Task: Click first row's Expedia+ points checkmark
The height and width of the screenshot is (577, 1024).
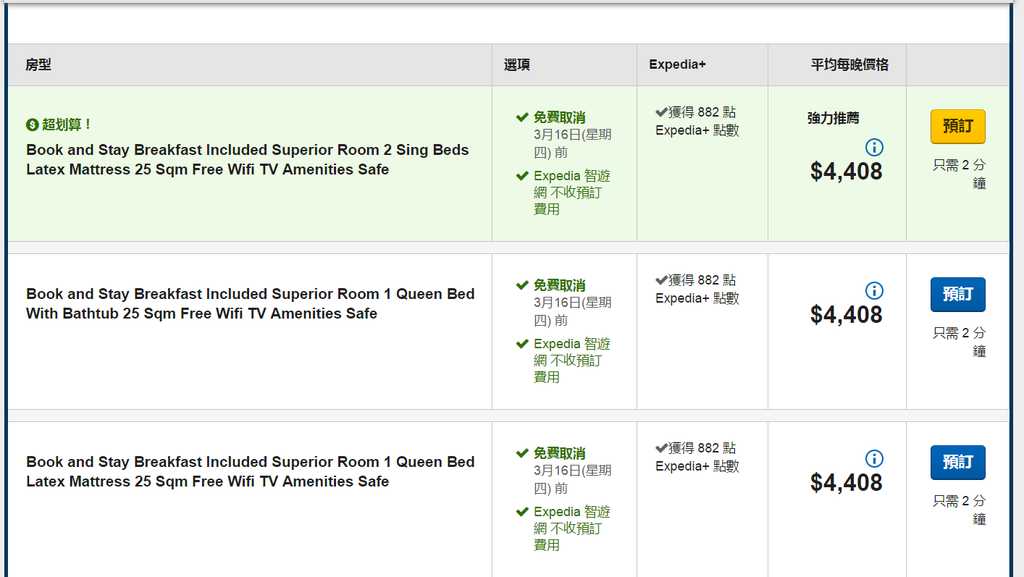Action: tap(661, 112)
